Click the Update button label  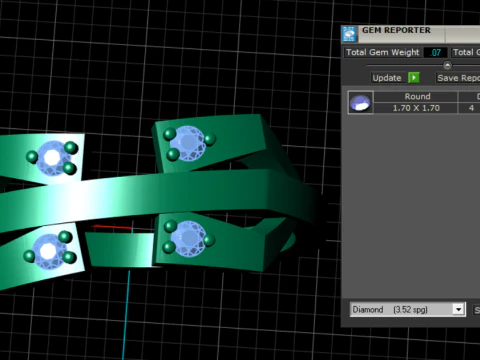[387, 78]
